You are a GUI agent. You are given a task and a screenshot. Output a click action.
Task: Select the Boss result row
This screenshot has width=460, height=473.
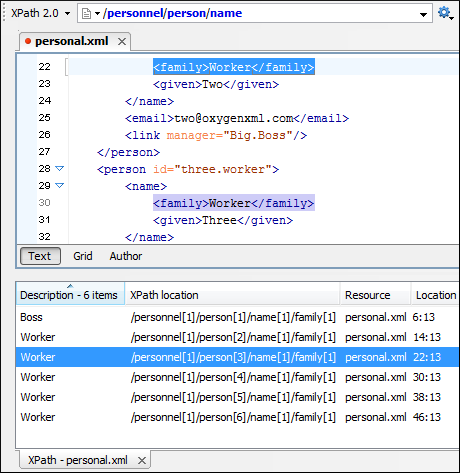point(237,317)
